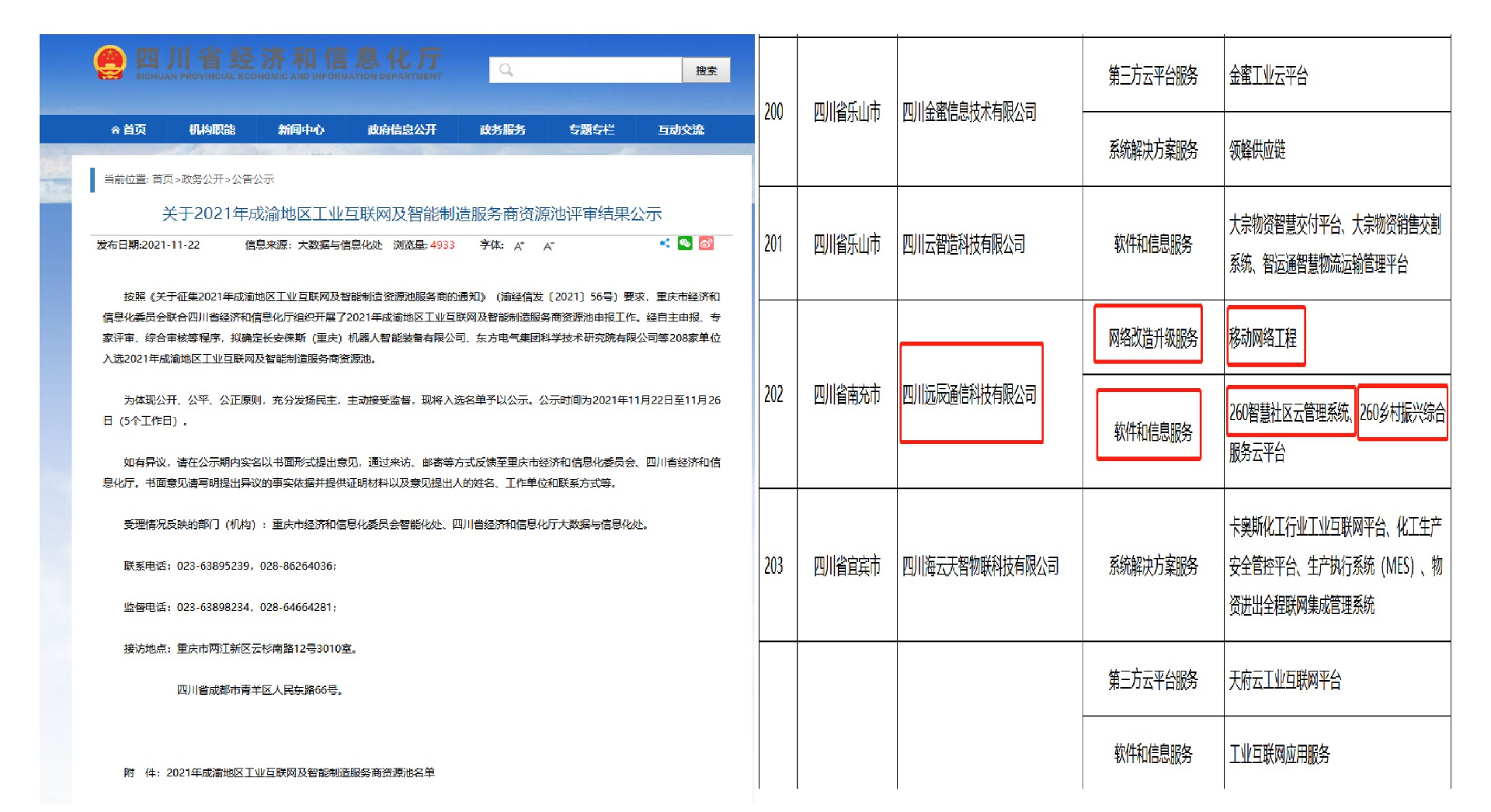Screen dimensions: 1491x812
Task: Open the 政务服务 menu item
Action: point(502,130)
